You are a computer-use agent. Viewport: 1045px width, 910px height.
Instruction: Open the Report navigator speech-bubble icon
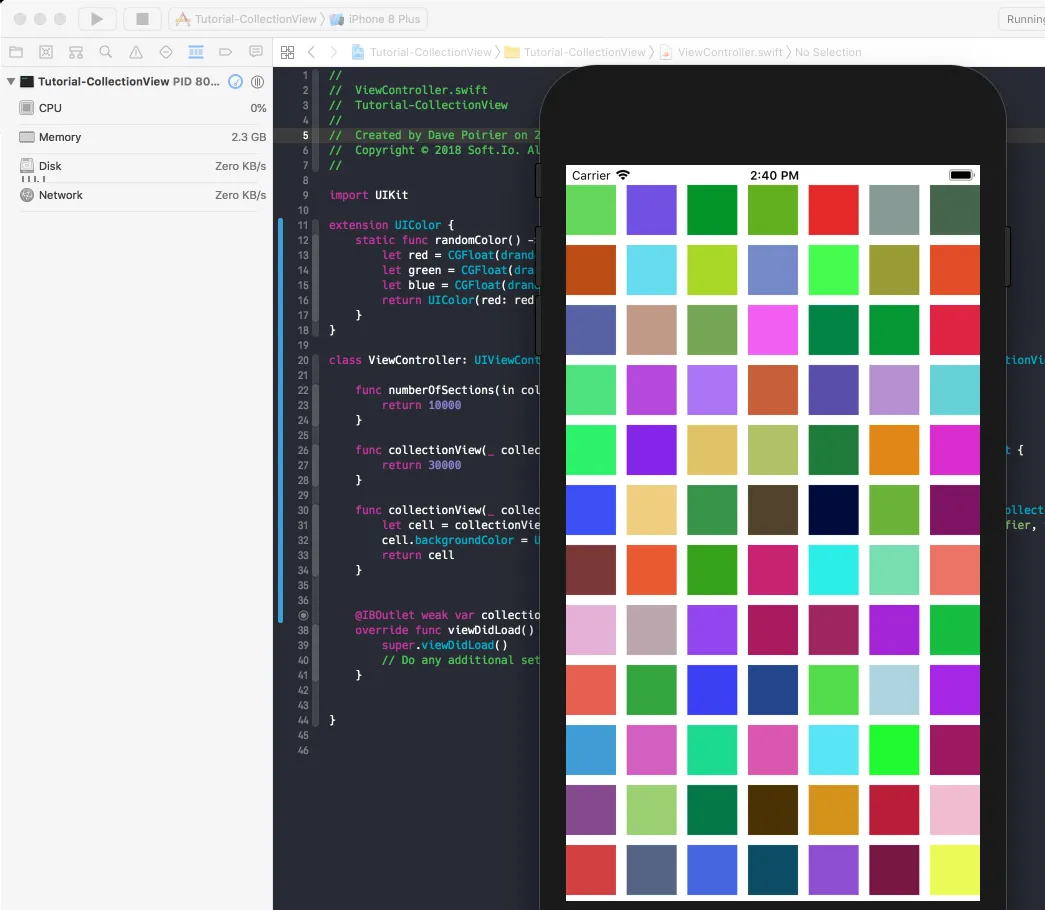[x=256, y=52]
